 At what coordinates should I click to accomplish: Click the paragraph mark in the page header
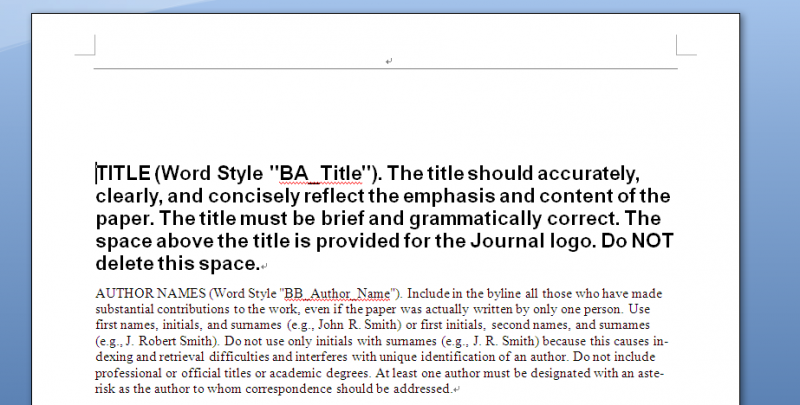pos(389,61)
